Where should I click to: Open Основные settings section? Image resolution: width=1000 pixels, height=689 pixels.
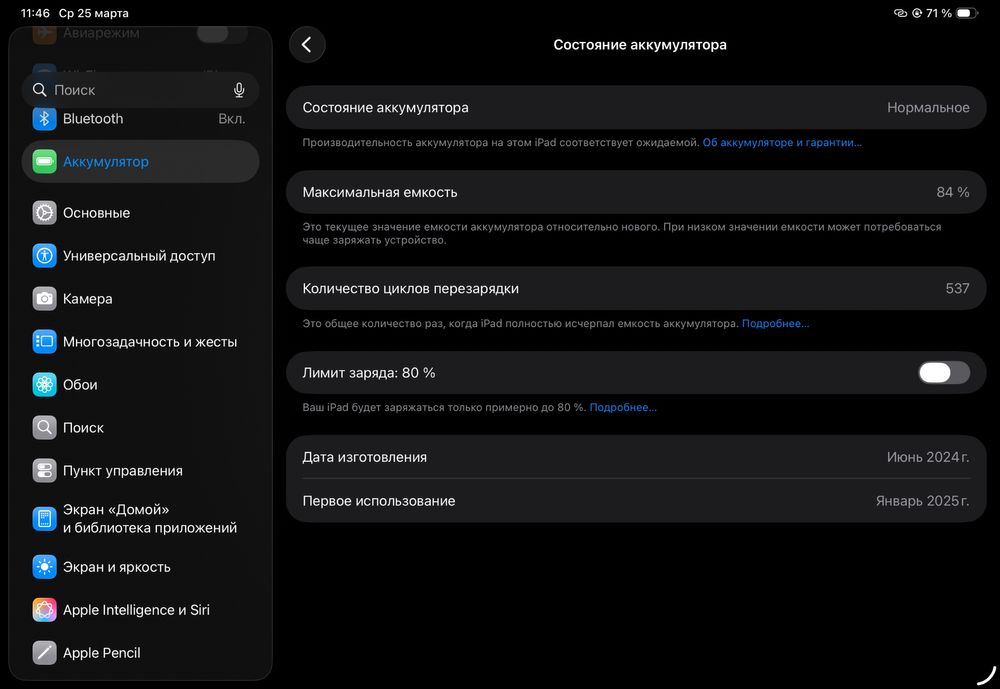click(96, 213)
